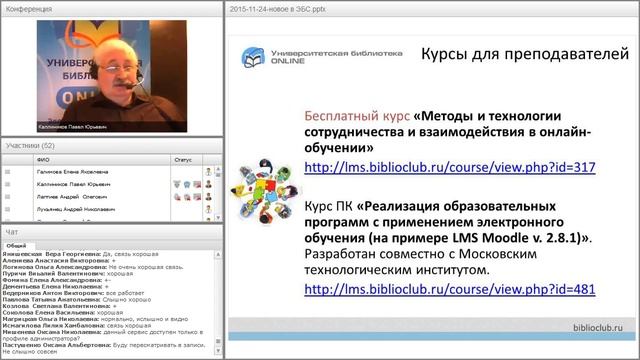Click the Конференция panel title

[29, 9]
